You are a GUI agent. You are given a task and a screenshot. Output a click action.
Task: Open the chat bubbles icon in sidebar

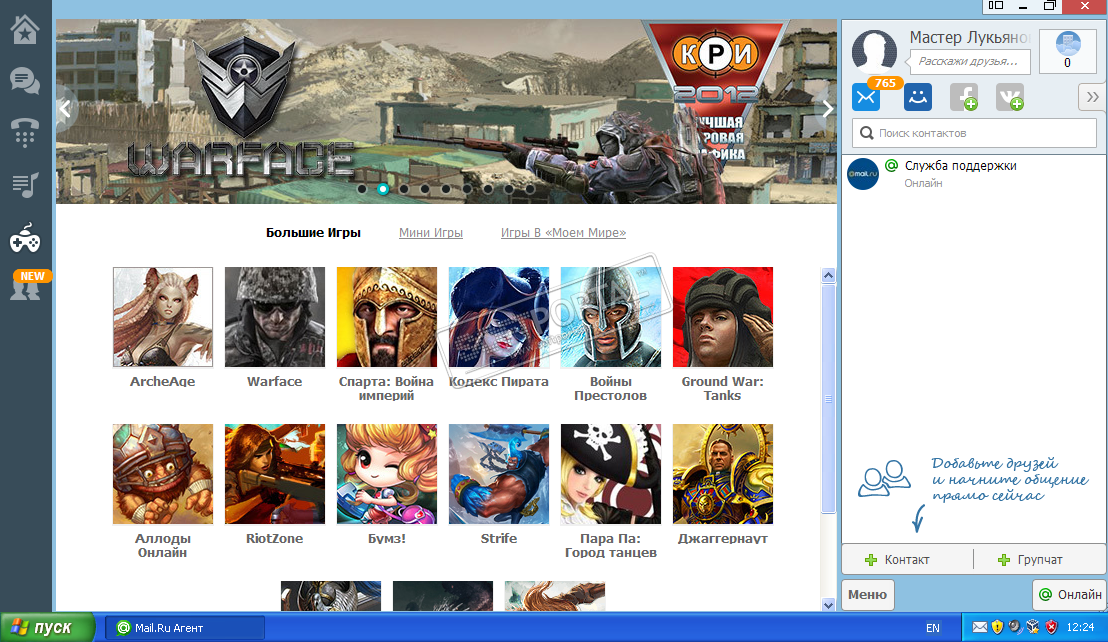25,81
